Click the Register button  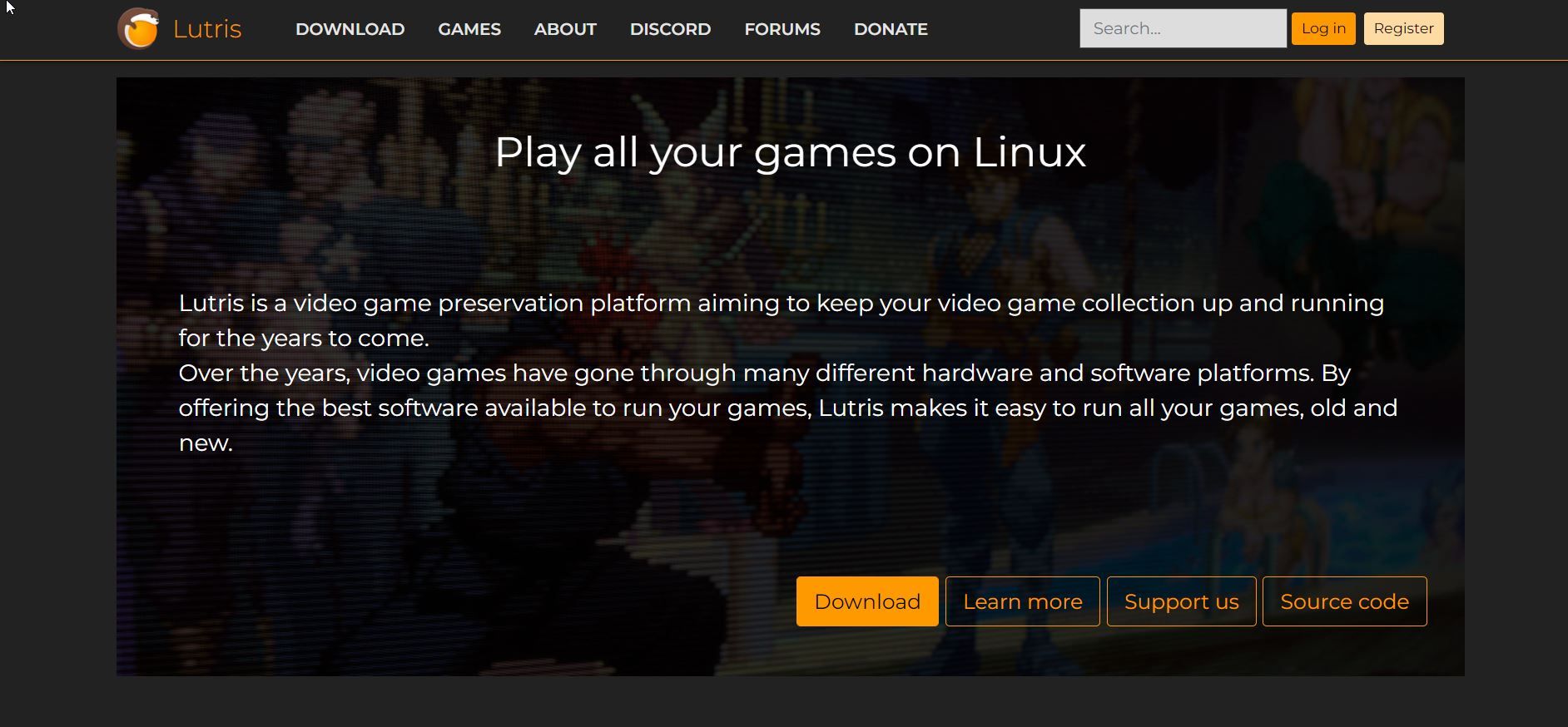(1403, 28)
